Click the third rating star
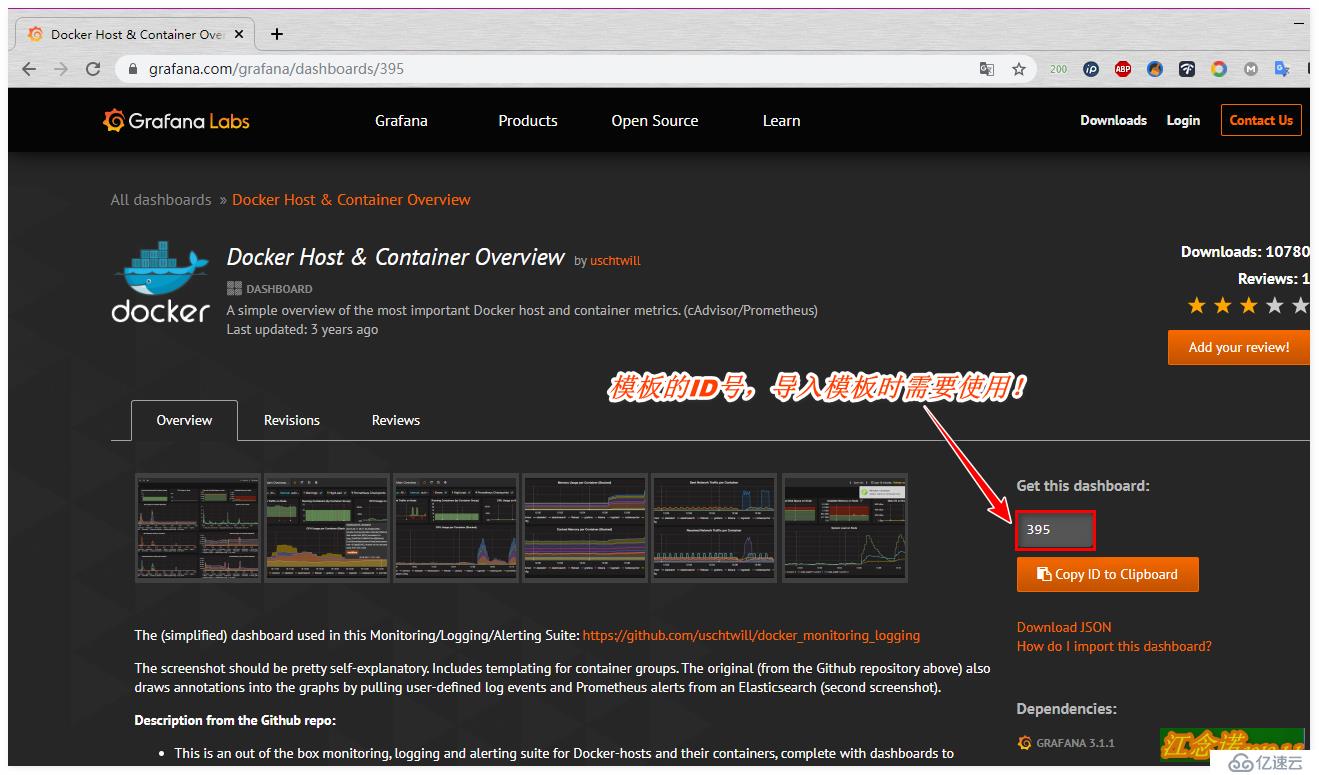 (1248, 305)
